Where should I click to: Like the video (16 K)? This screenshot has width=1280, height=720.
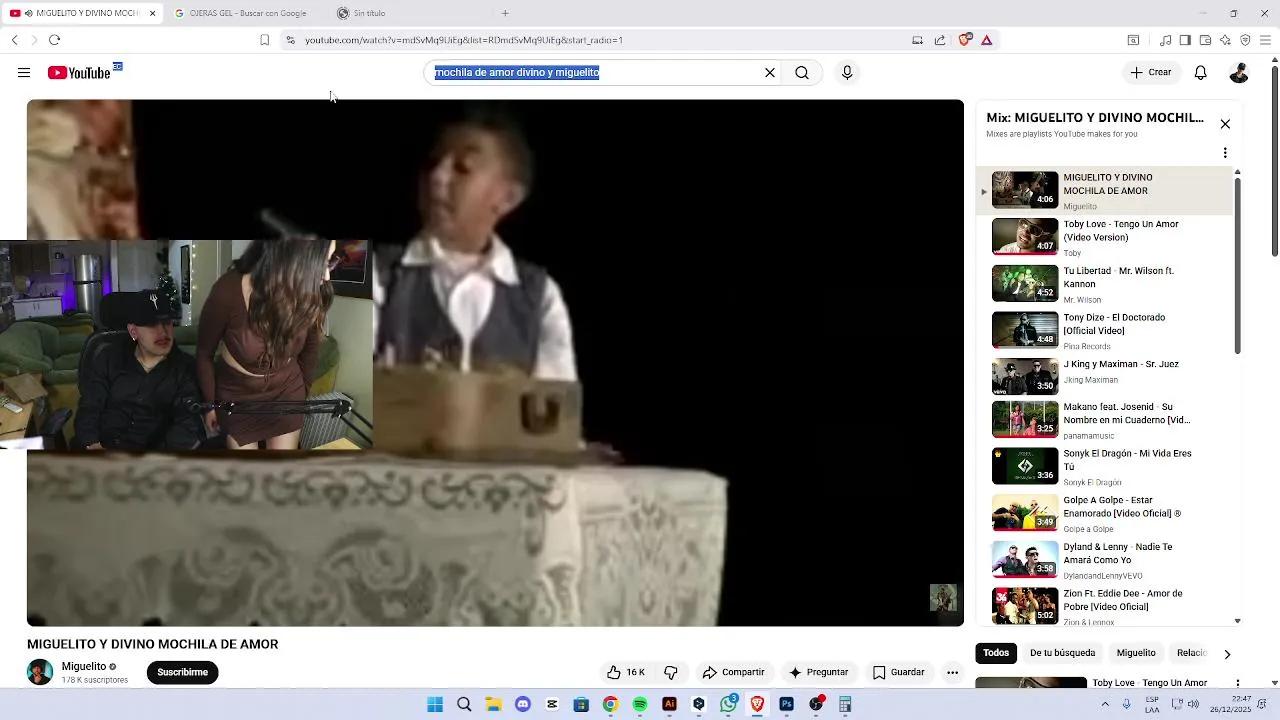click(x=626, y=673)
